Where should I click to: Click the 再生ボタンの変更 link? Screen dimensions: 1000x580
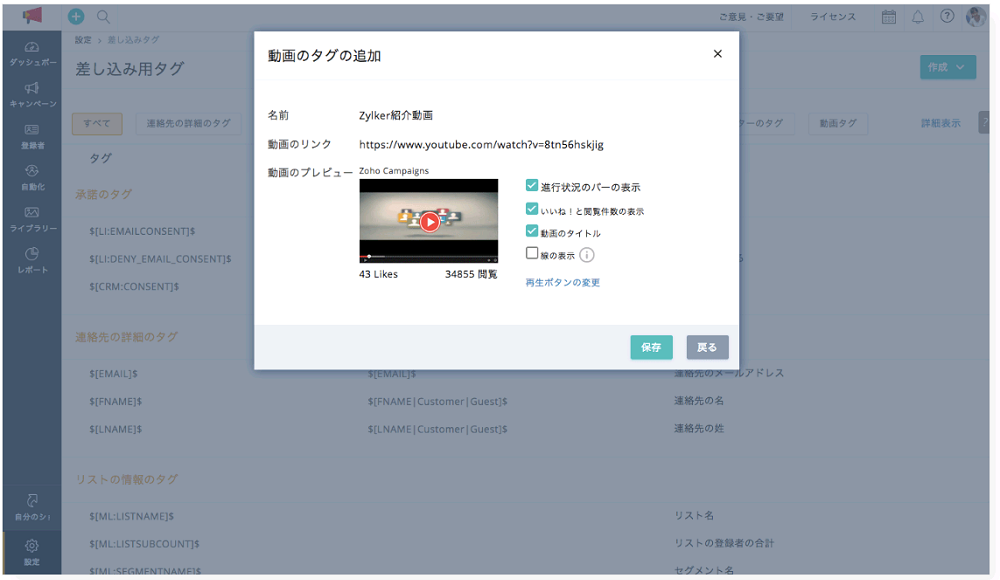pyautogui.click(x=562, y=283)
